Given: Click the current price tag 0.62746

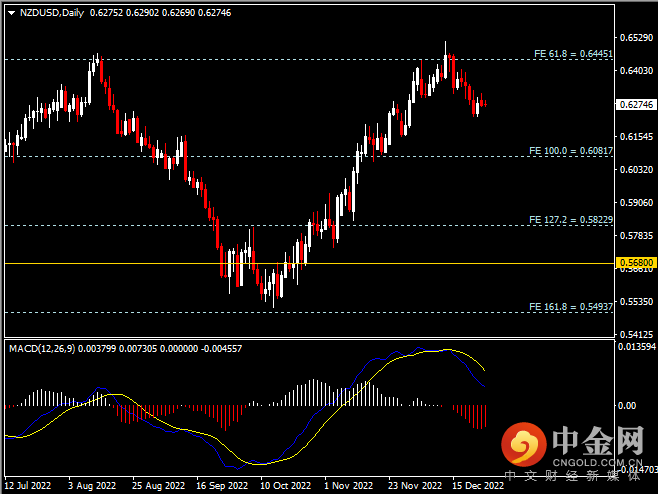Looking at the screenshot, I should click(x=636, y=104).
